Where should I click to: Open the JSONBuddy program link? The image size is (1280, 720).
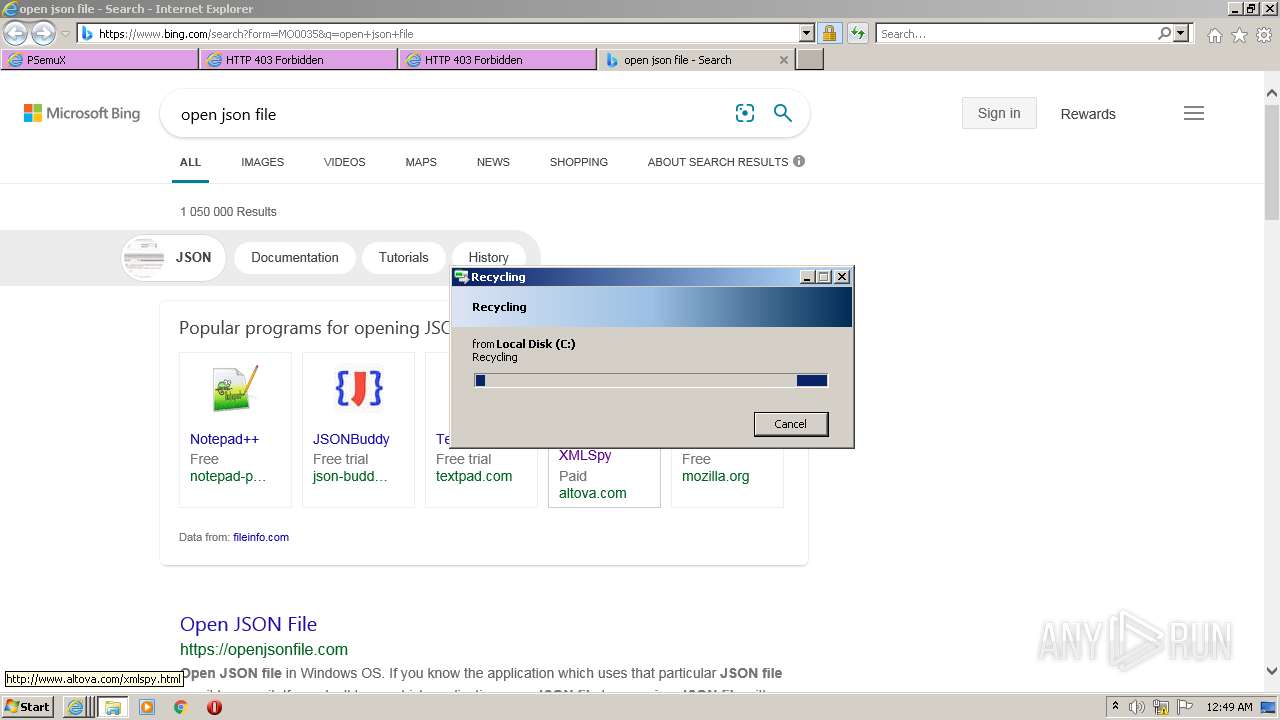(x=351, y=439)
